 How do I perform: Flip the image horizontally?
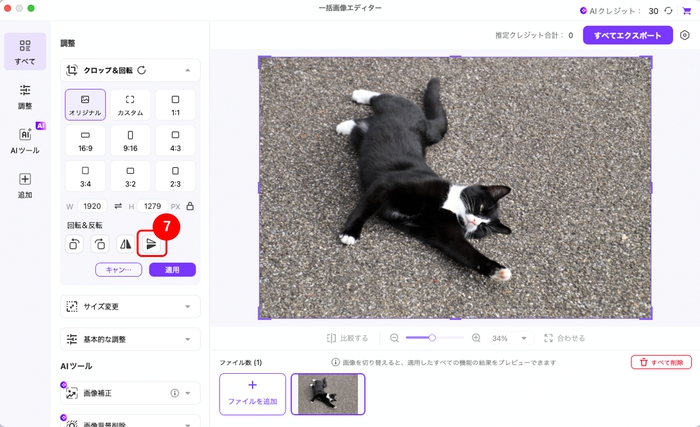[125, 244]
